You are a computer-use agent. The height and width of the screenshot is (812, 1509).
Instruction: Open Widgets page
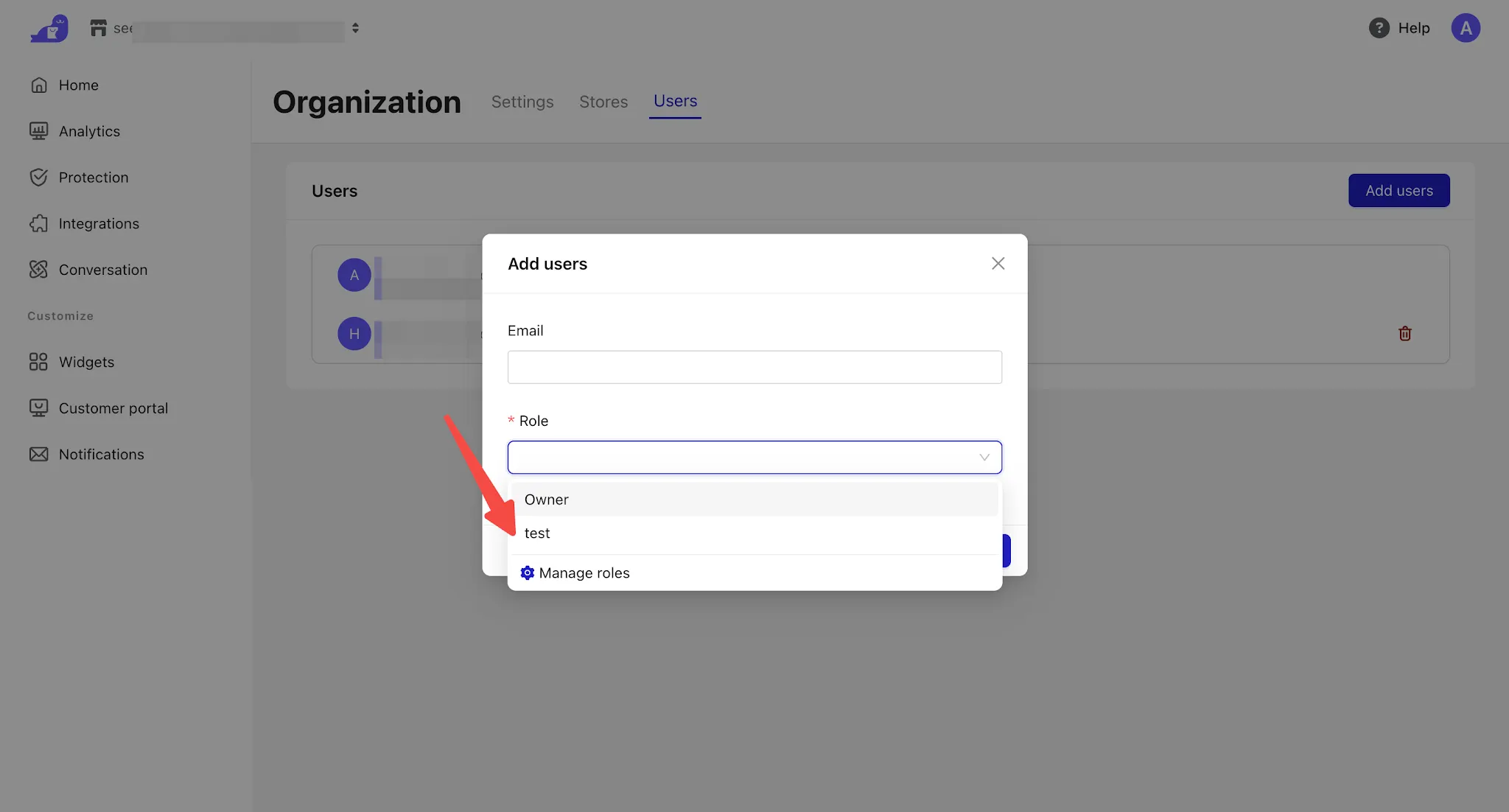(x=86, y=362)
